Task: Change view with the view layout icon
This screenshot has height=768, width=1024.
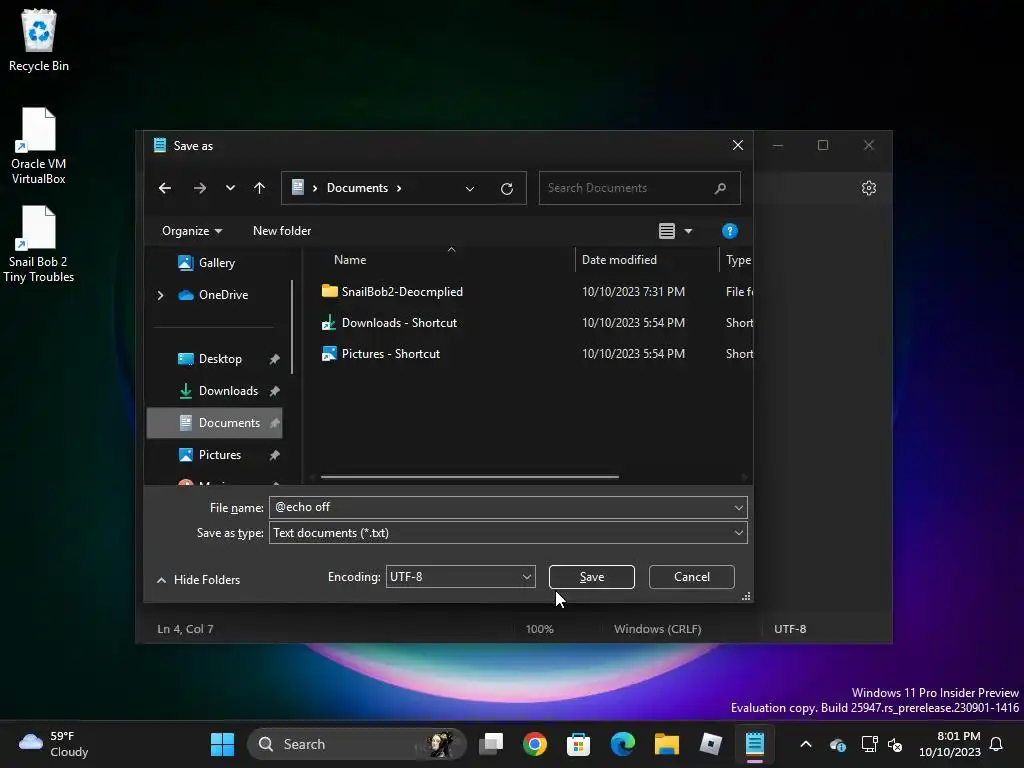Action: pos(666,231)
